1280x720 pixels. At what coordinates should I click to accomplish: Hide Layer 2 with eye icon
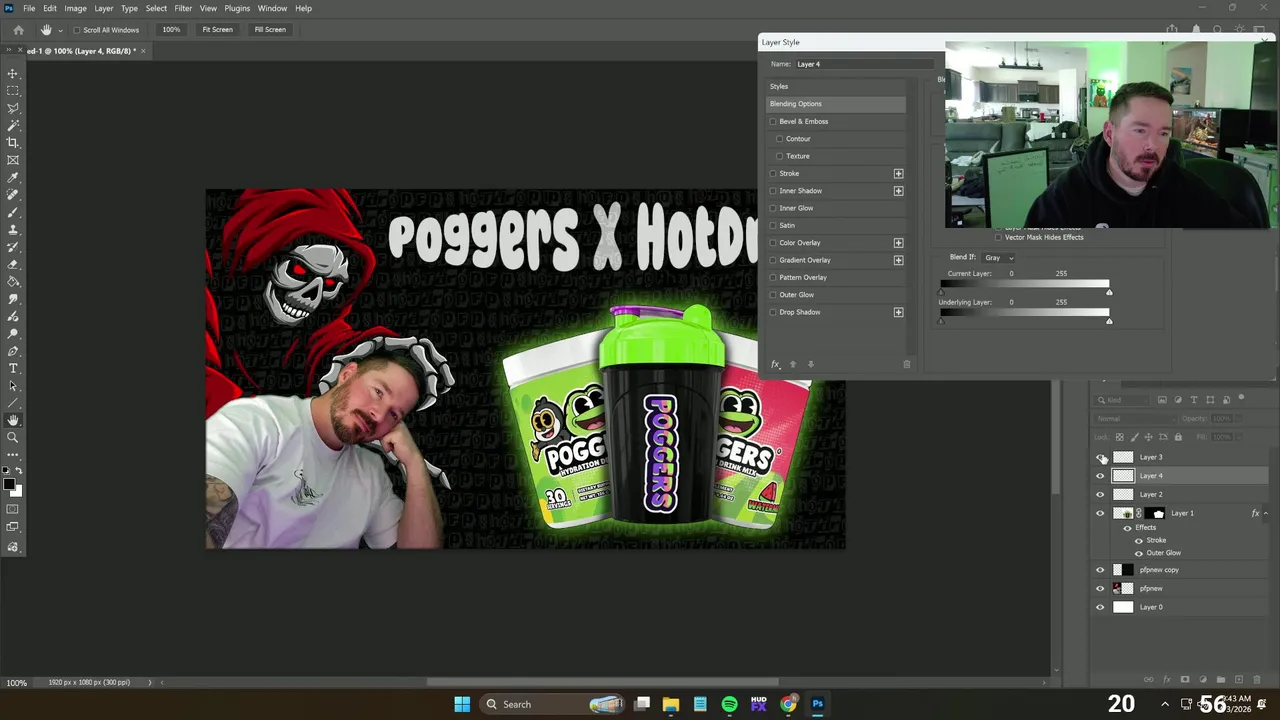coord(1100,494)
